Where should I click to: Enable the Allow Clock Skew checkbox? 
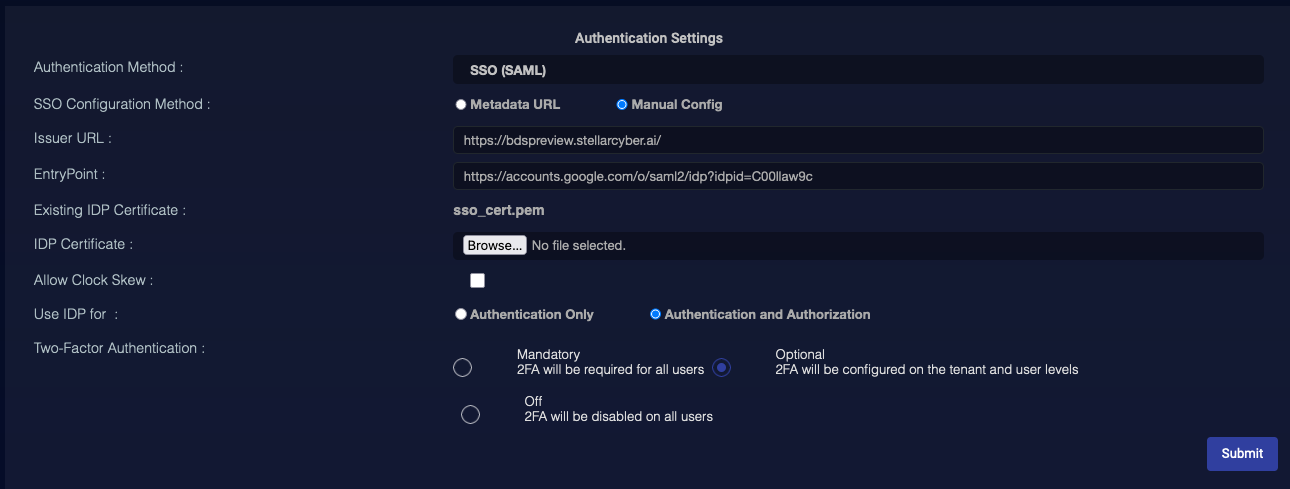coord(477,281)
